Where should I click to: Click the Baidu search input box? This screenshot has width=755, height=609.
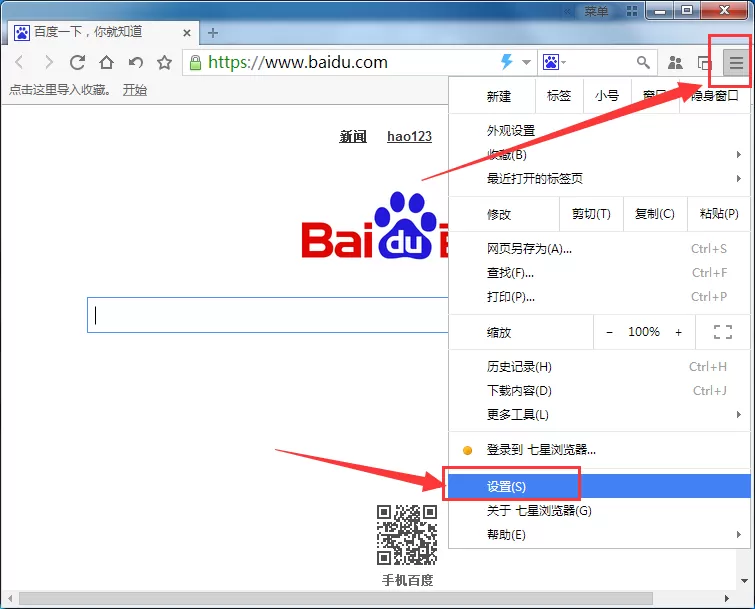click(x=268, y=315)
